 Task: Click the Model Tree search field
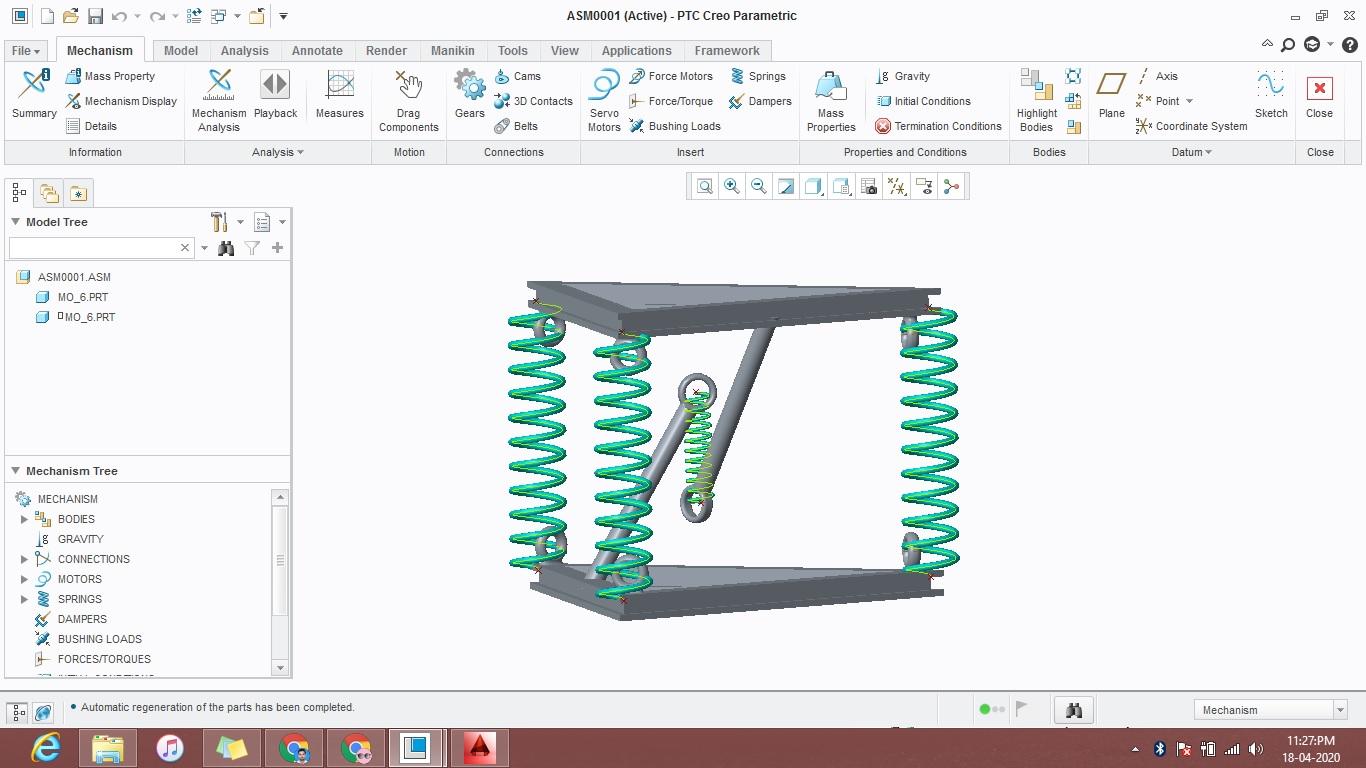click(93, 247)
